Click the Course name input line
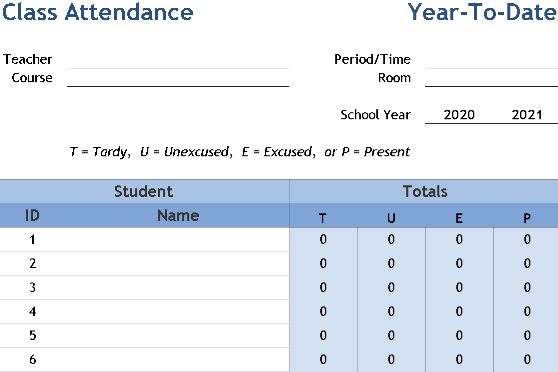558x372 pixels. (178, 78)
